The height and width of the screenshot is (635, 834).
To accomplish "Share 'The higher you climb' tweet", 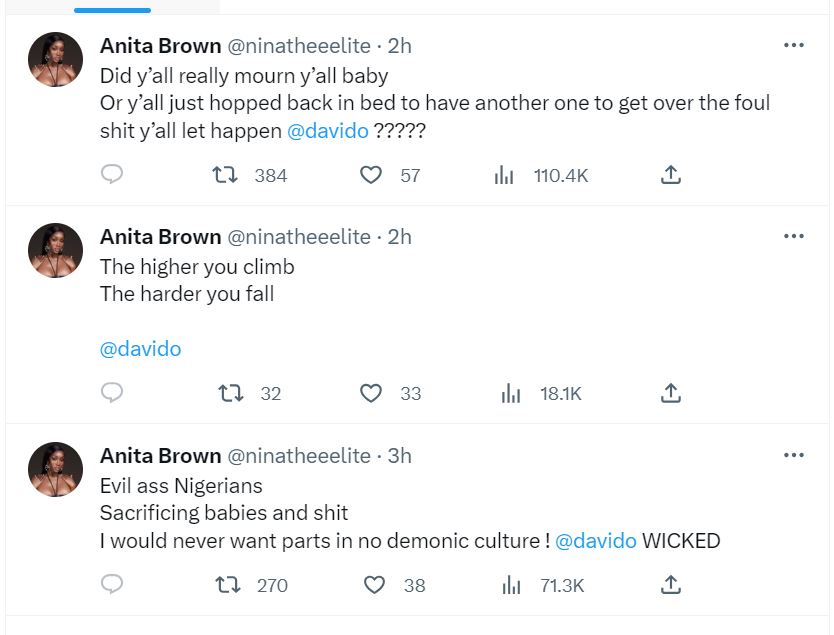I will [x=671, y=393].
